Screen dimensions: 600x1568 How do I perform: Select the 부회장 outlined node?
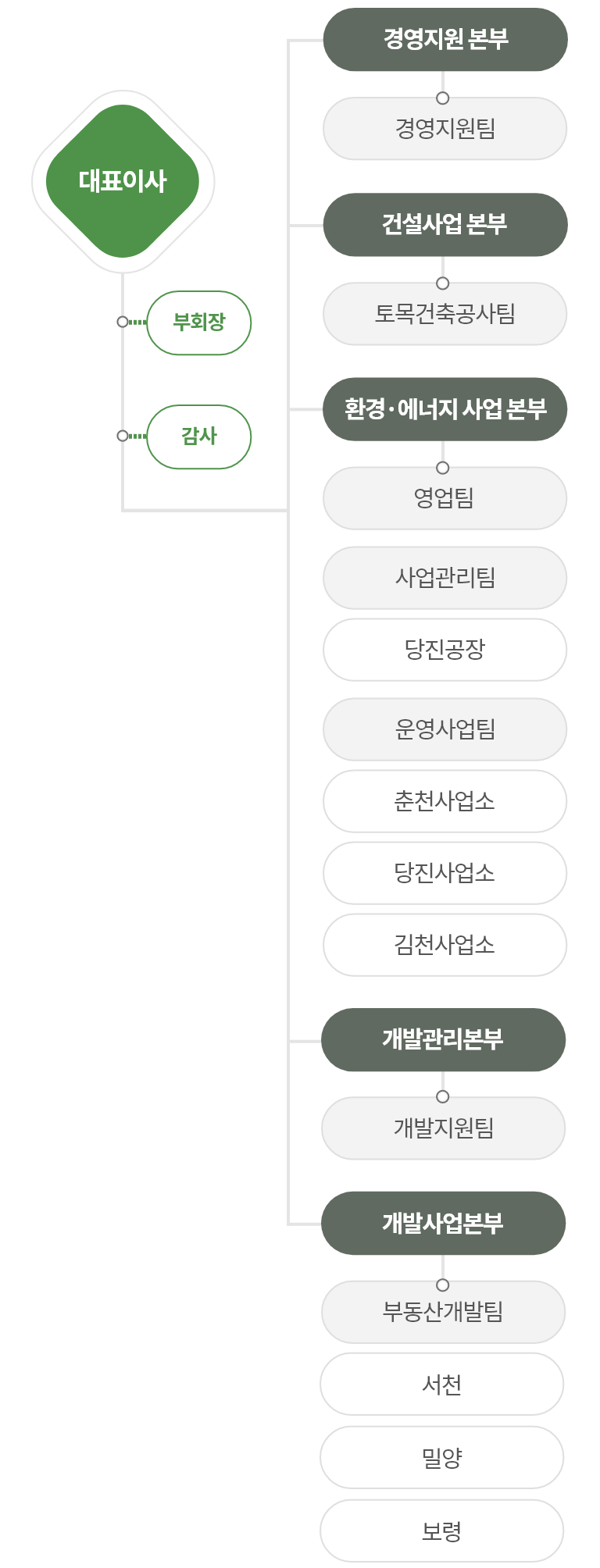click(x=199, y=323)
